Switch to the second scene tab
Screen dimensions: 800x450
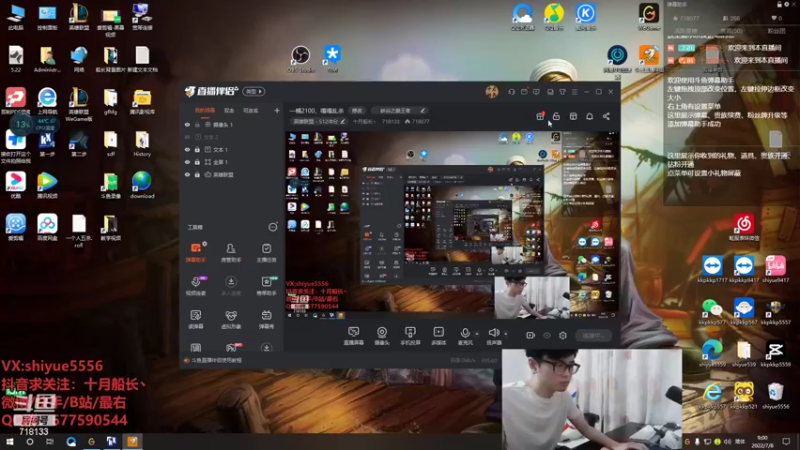[229, 110]
